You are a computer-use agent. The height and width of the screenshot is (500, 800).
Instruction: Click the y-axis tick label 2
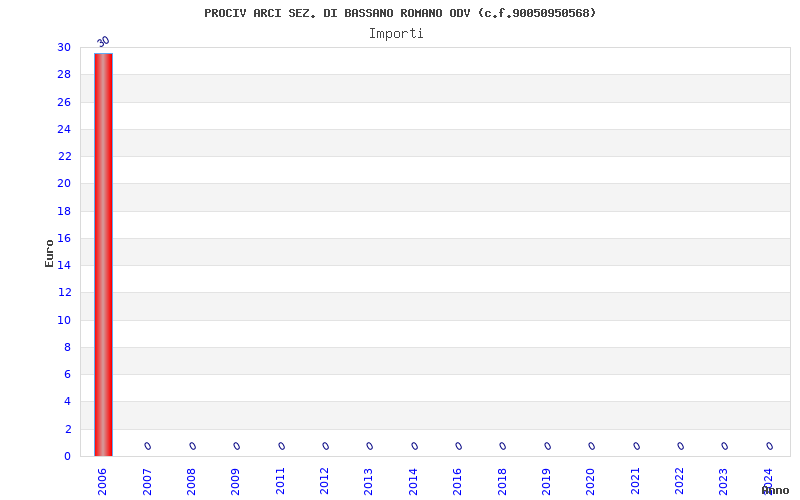[x=68, y=430]
